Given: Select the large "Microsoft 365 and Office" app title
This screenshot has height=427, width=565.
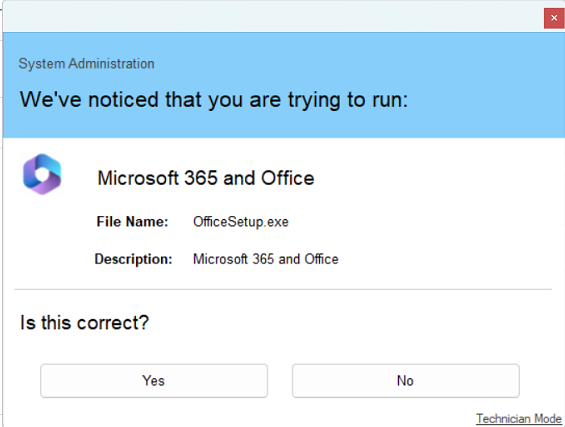Looking at the screenshot, I should coord(206,178).
